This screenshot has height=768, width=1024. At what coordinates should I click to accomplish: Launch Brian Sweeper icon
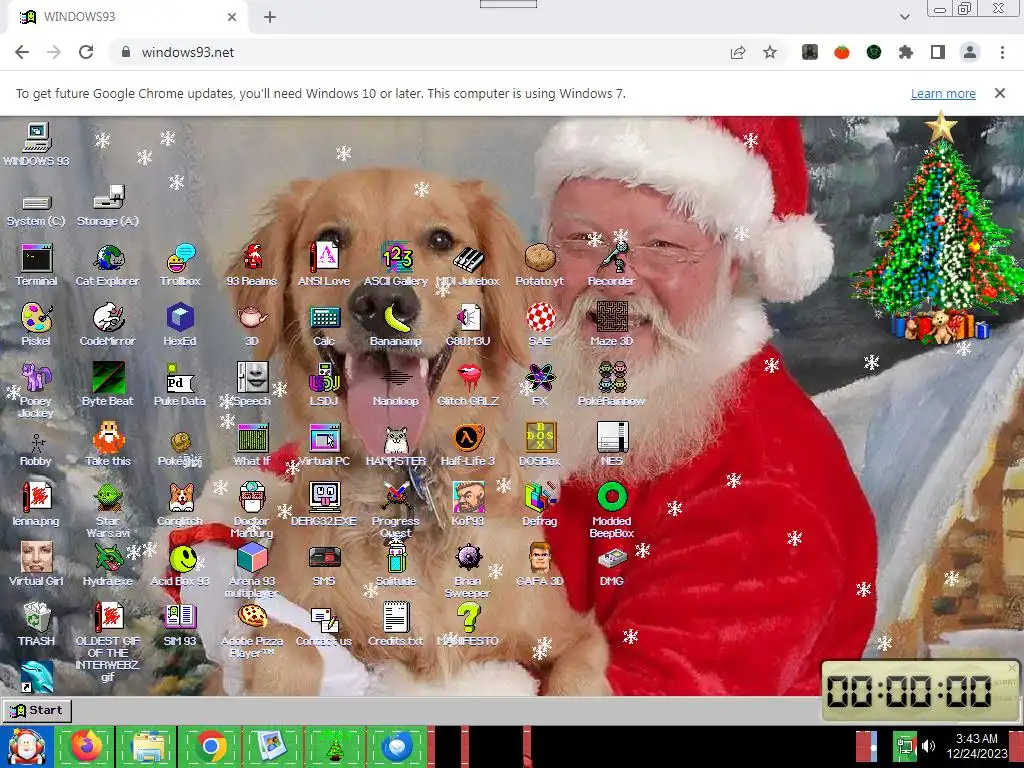point(468,570)
